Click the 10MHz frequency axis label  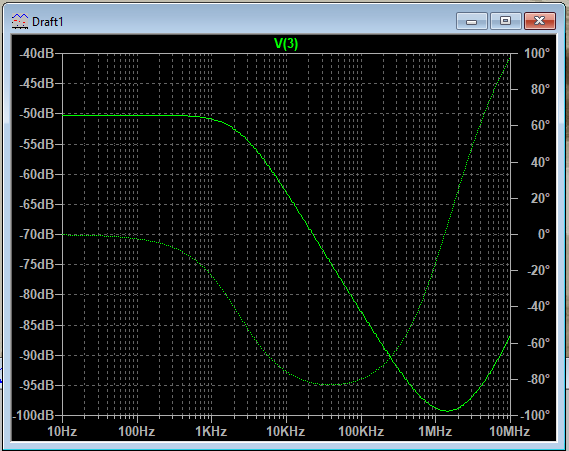pos(509,431)
